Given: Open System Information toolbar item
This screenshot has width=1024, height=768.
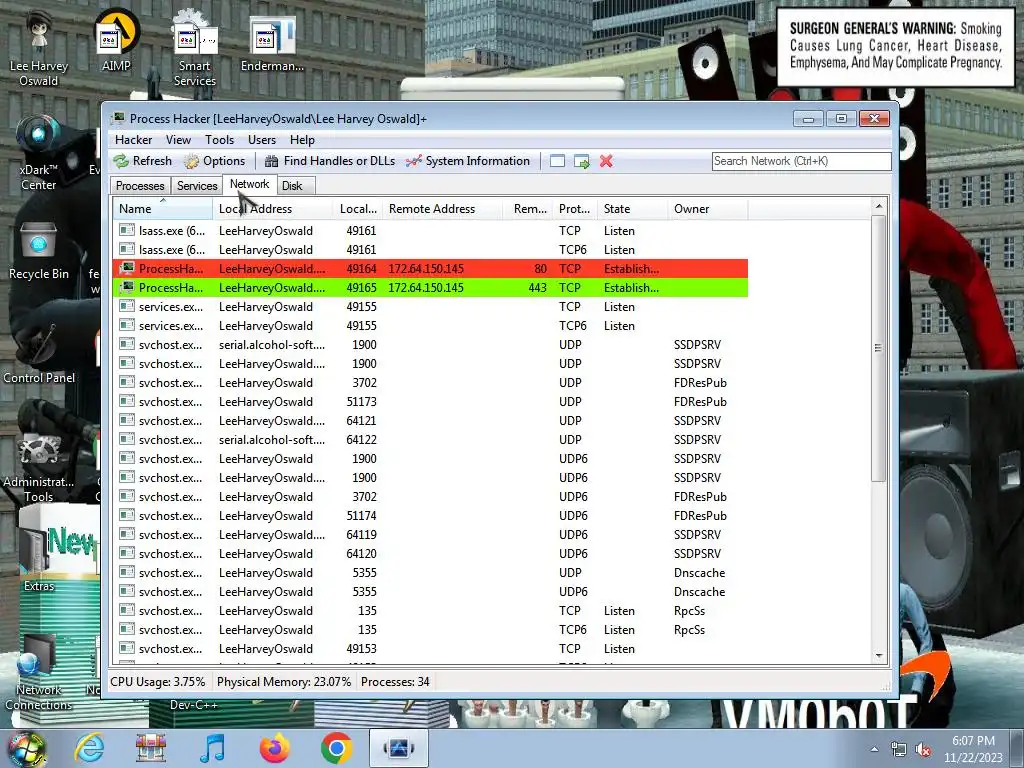Looking at the screenshot, I should pos(468,161).
